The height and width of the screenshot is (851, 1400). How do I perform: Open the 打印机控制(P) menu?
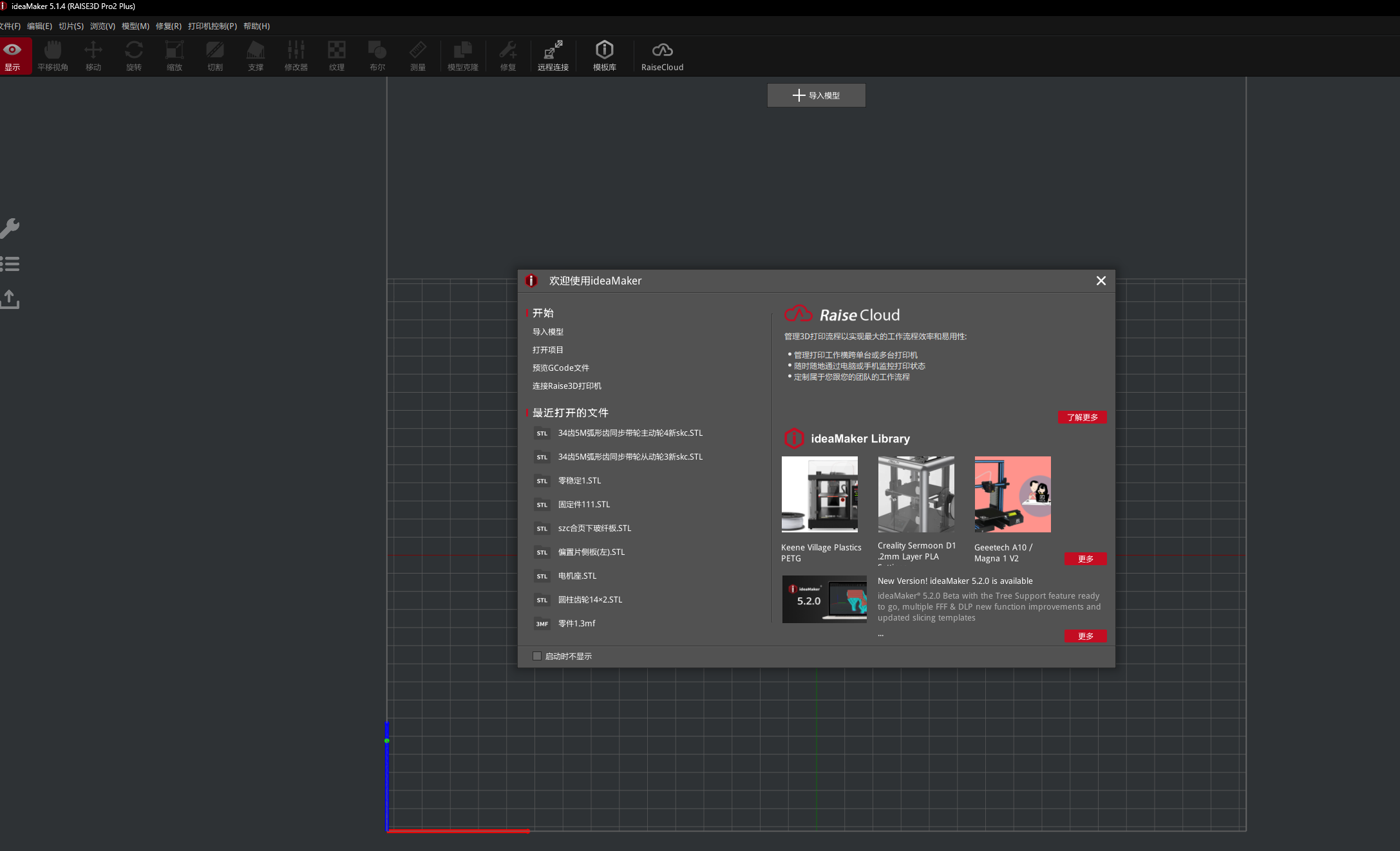coord(213,26)
